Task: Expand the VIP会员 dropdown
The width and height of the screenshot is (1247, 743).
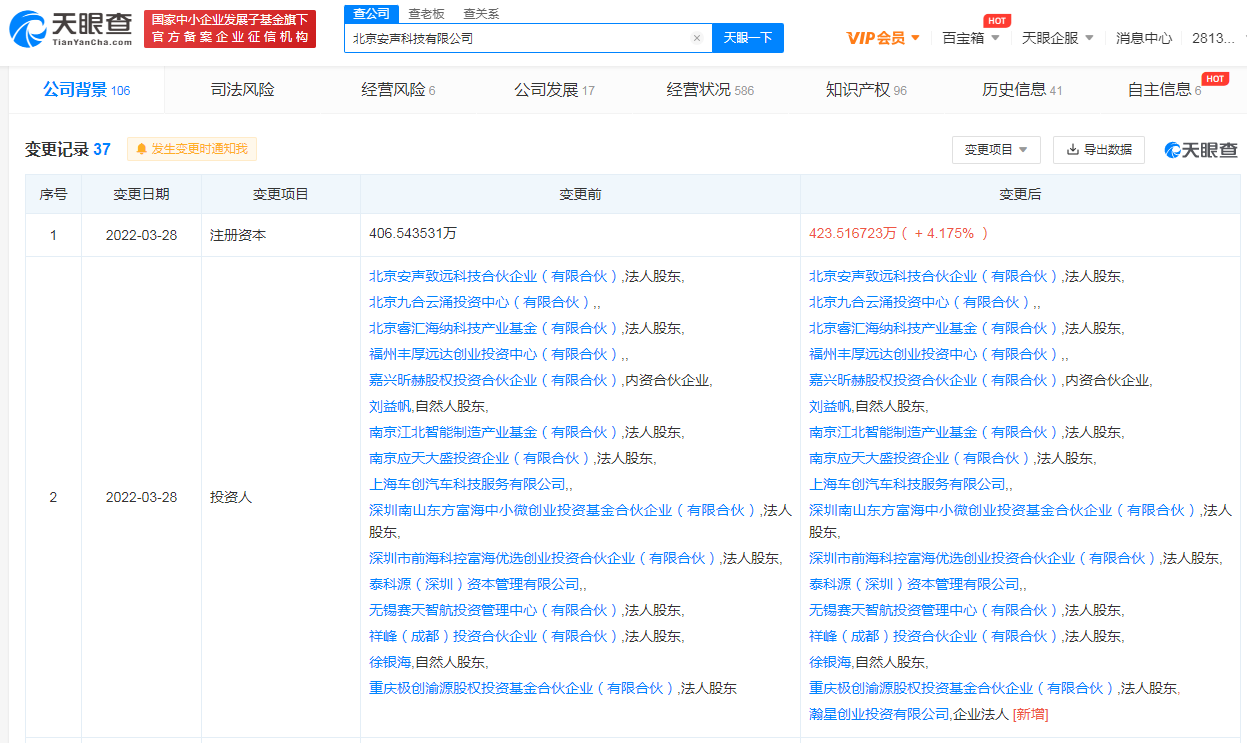Action: pos(883,38)
